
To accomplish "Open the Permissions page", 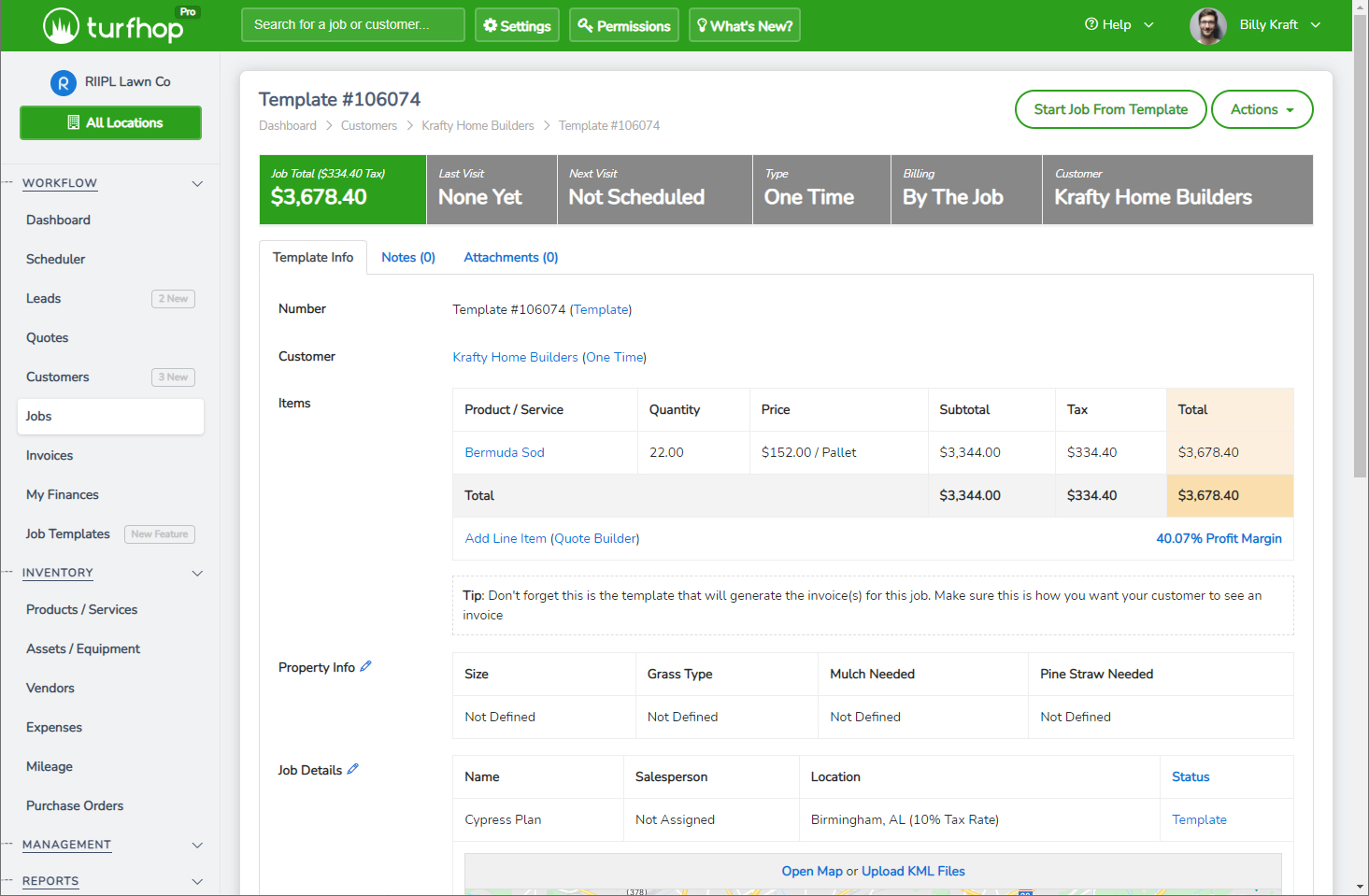I will pyautogui.click(x=624, y=25).
